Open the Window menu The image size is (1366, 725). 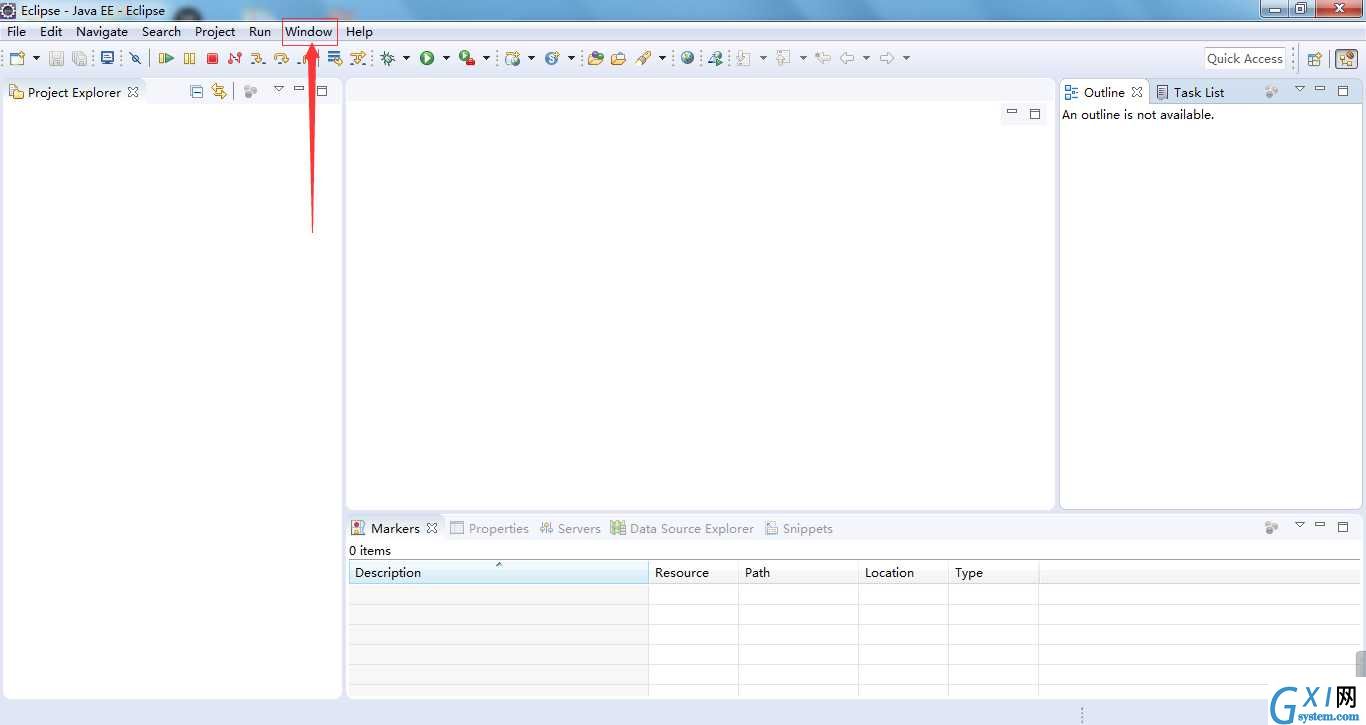point(309,31)
